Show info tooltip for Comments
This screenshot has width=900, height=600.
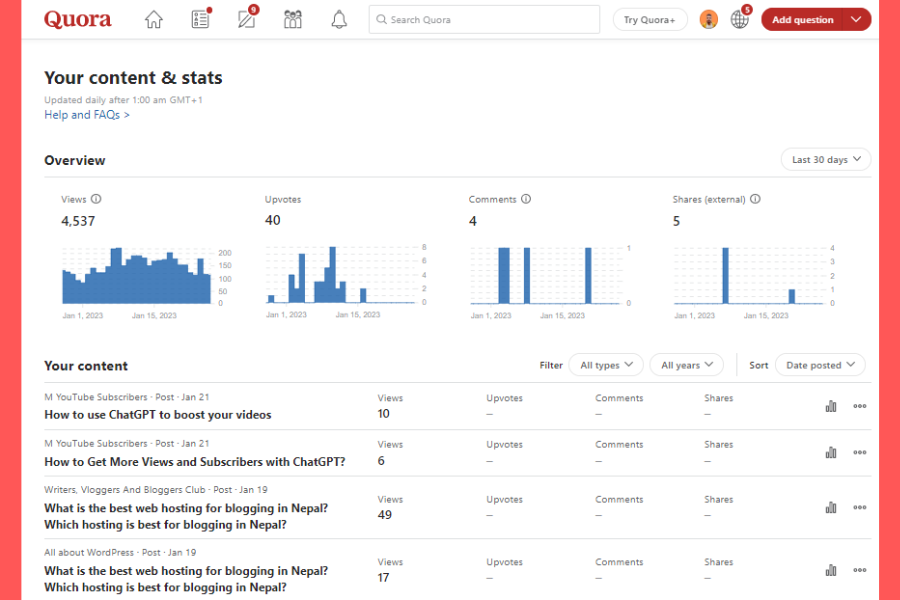point(526,199)
